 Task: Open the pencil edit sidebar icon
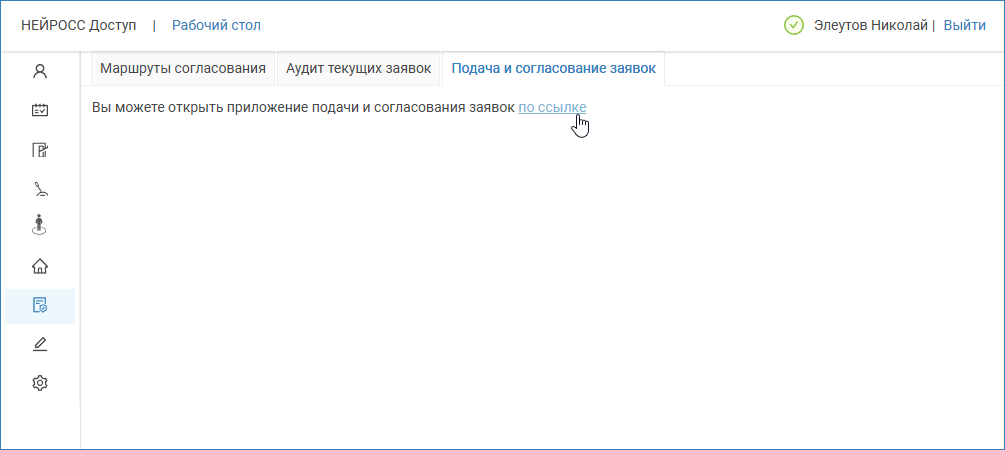coord(40,344)
